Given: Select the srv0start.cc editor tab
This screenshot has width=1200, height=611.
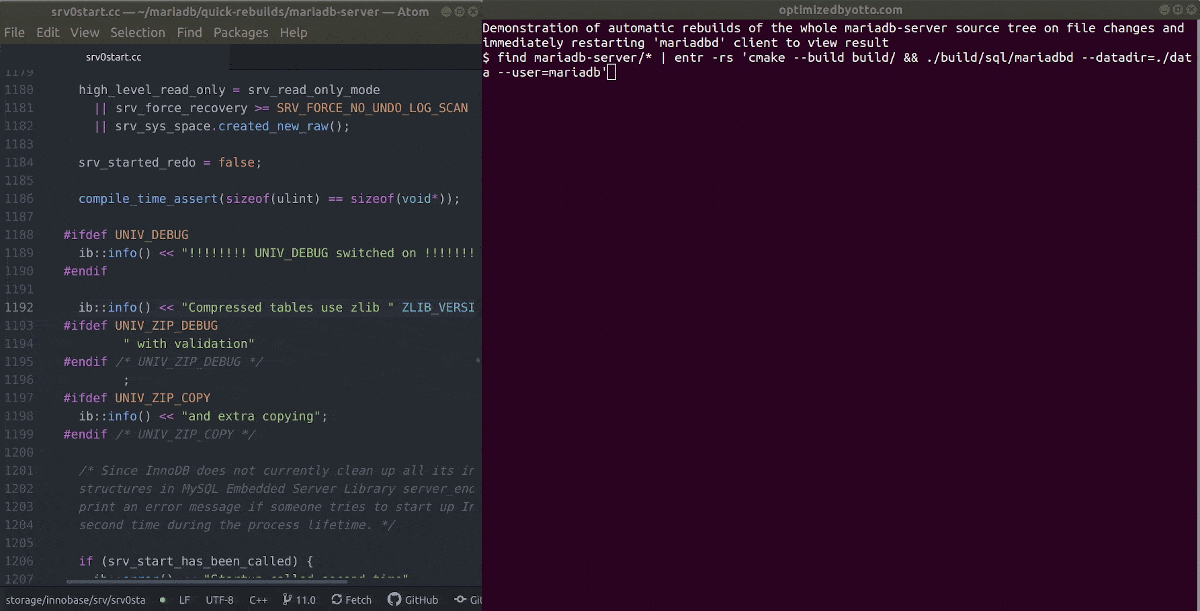Looking at the screenshot, I should point(113,57).
